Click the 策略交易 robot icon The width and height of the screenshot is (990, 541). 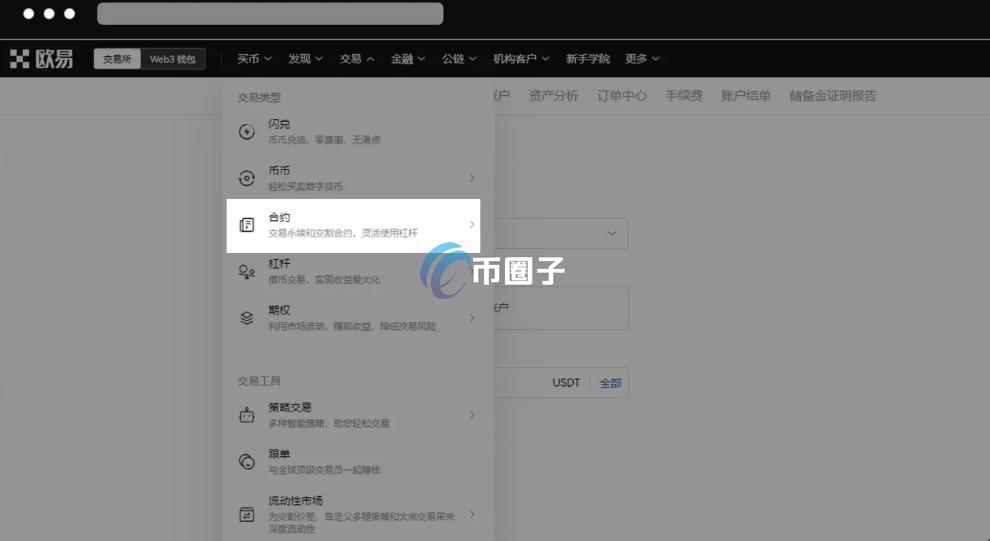coord(247,415)
